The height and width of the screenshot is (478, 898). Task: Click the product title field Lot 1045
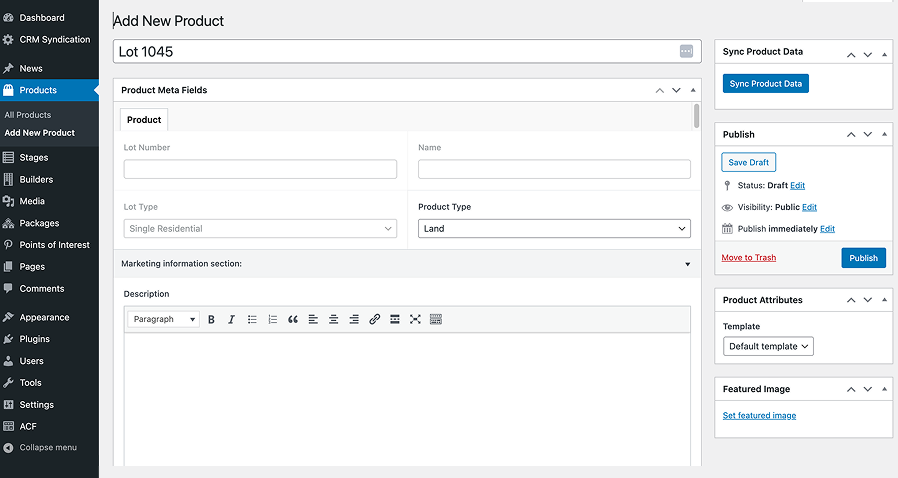click(407, 52)
